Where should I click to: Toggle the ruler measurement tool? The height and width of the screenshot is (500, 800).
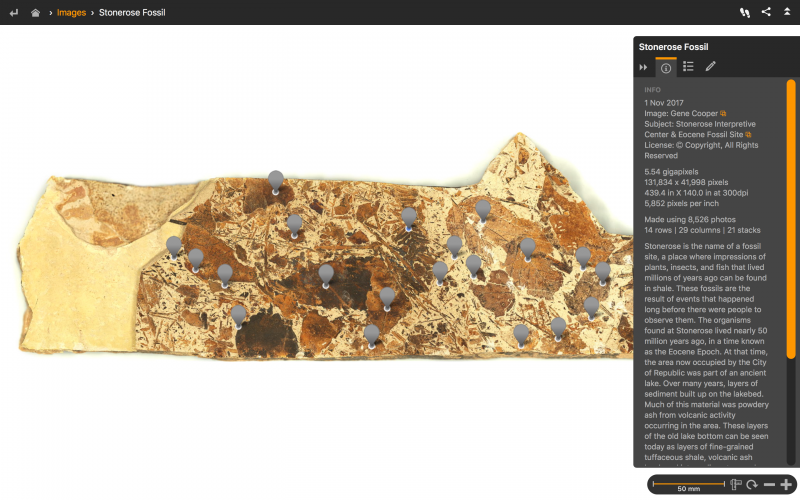coord(735,485)
